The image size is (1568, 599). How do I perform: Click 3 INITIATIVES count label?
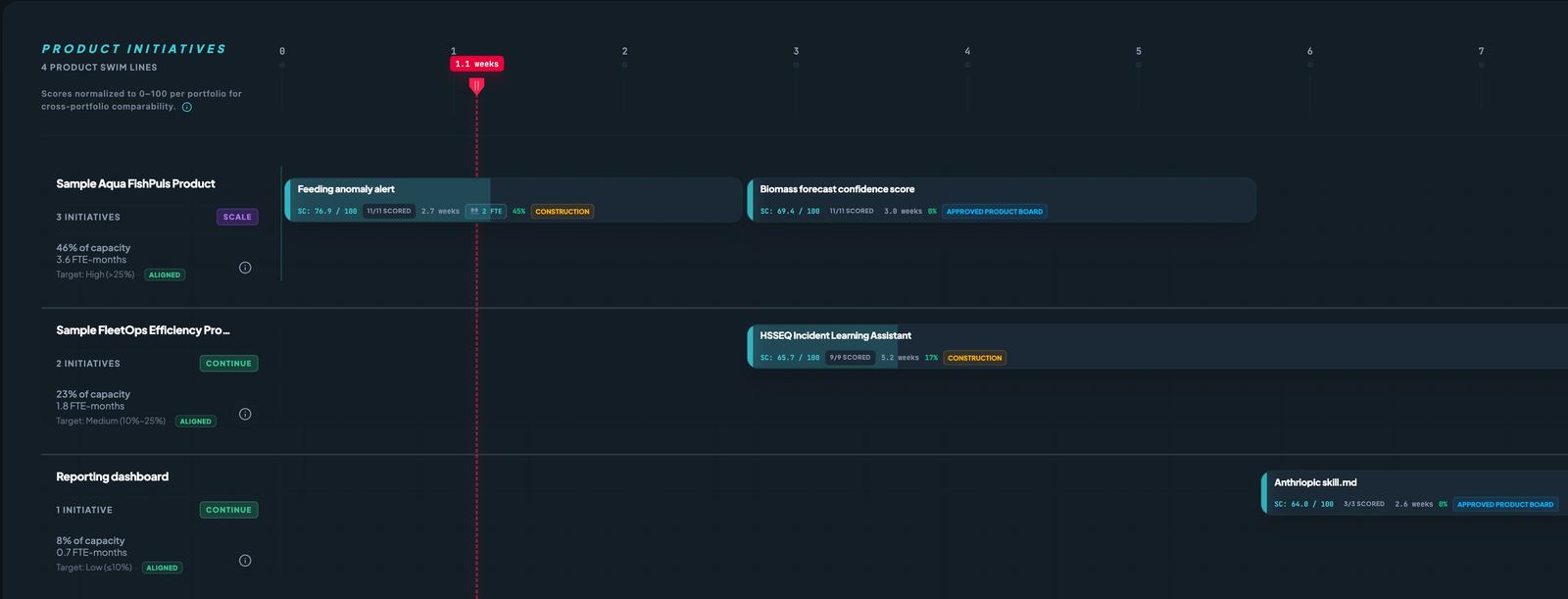click(88, 217)
